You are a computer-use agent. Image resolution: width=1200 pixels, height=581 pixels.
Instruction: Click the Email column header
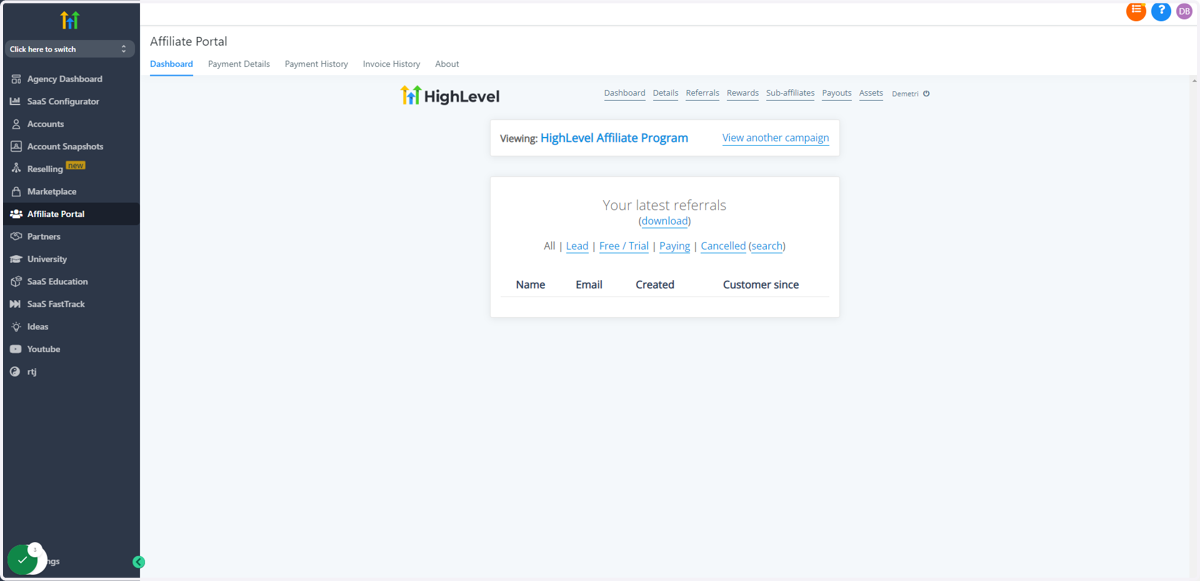click(x=589, y=285)
